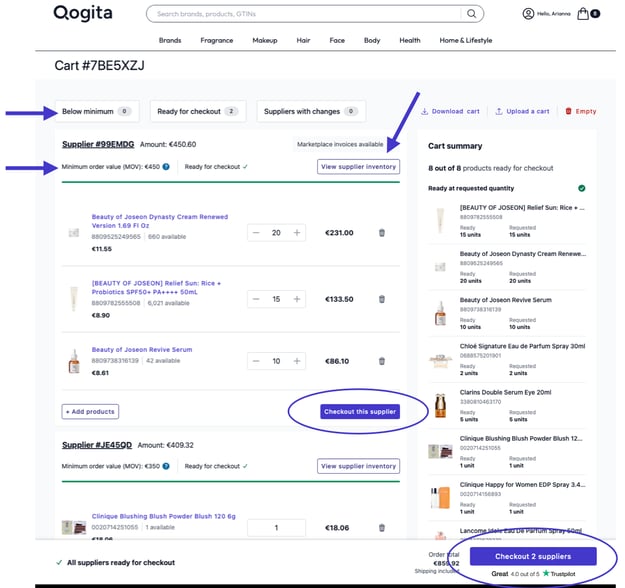625x588 pixels.
Task: Click the Upload a cart link
Action: coord(522,111)
